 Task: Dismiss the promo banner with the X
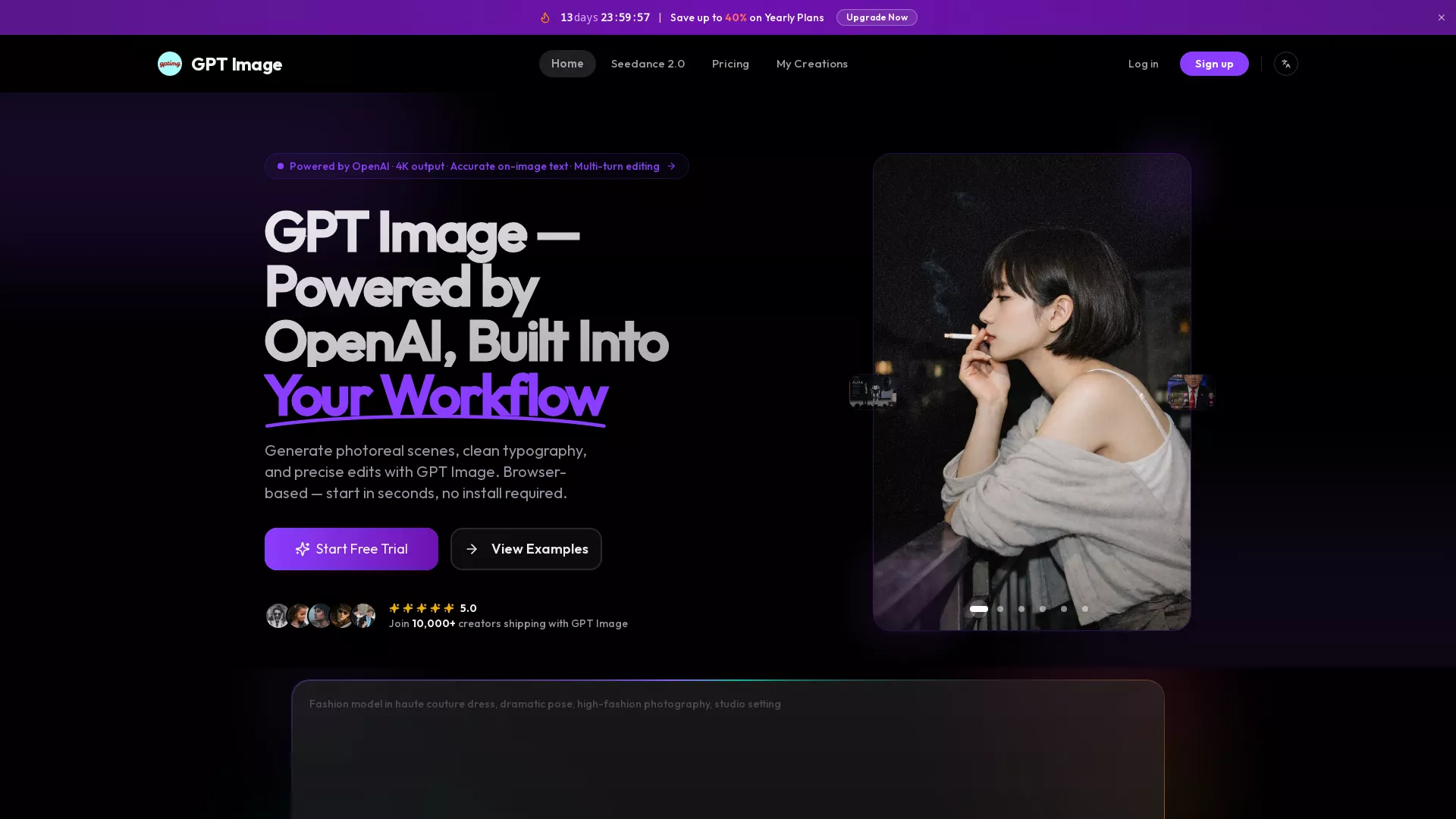pos(1440,17)
